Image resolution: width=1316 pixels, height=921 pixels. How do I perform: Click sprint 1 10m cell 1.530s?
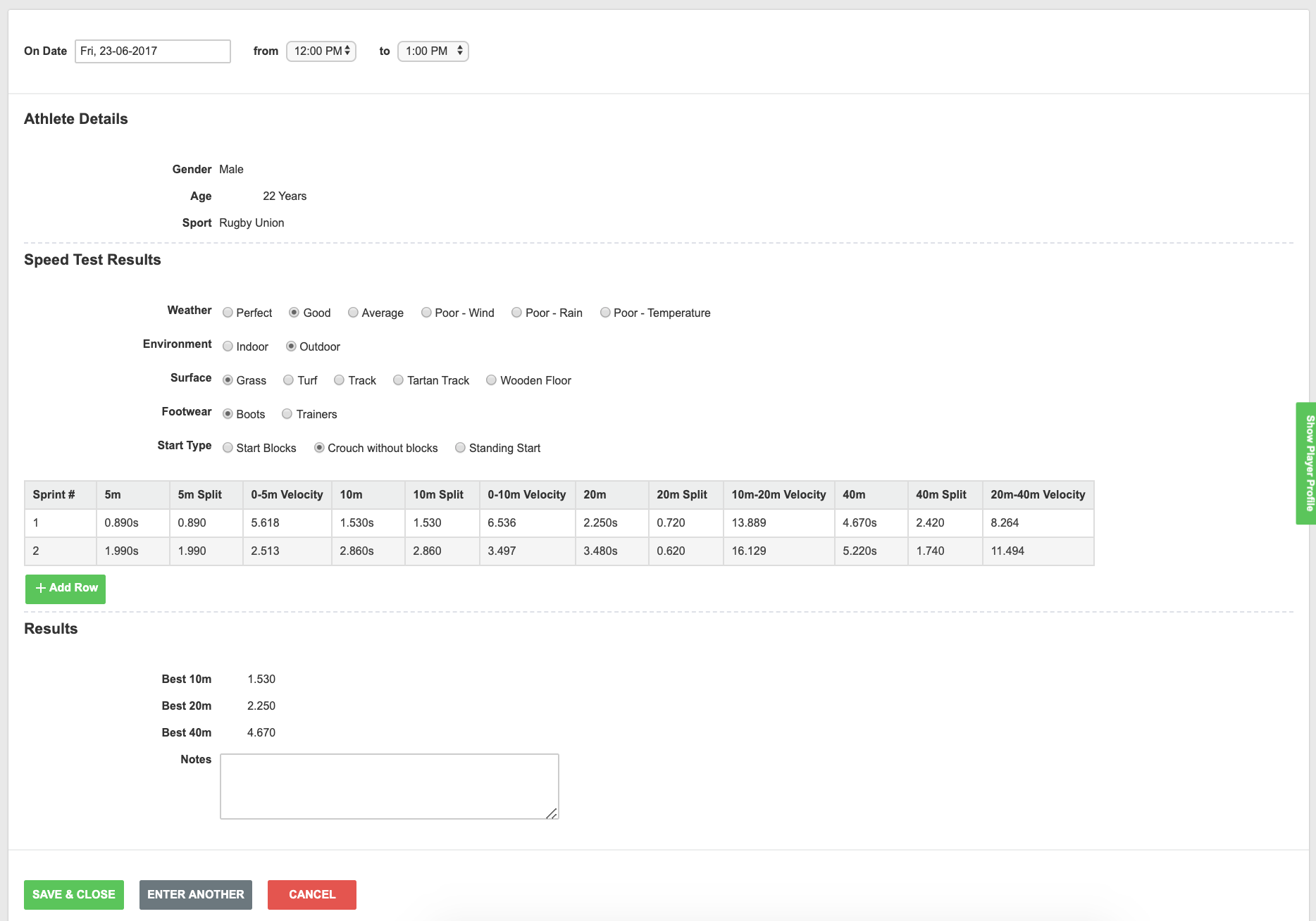[x=368, y=523]
